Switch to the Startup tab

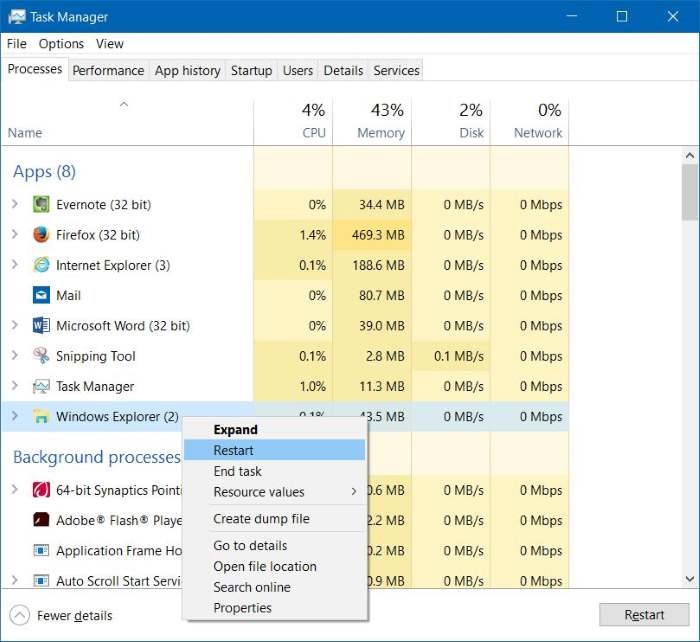251,71
